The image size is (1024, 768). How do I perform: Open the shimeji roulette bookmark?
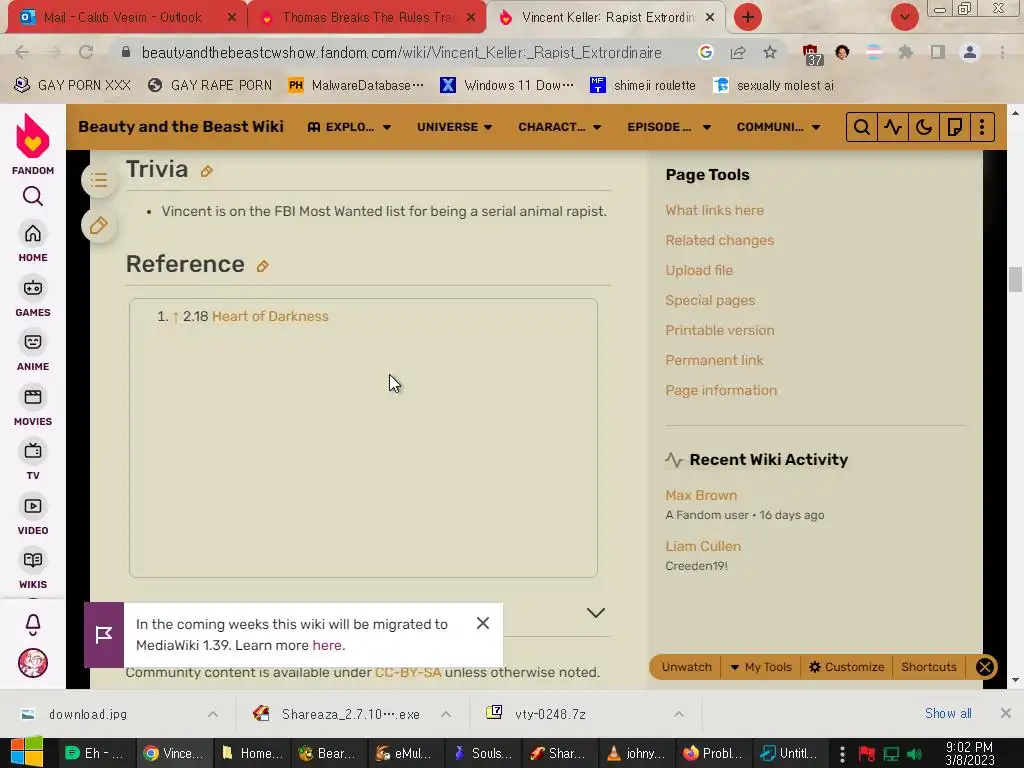tap(643, 85)
